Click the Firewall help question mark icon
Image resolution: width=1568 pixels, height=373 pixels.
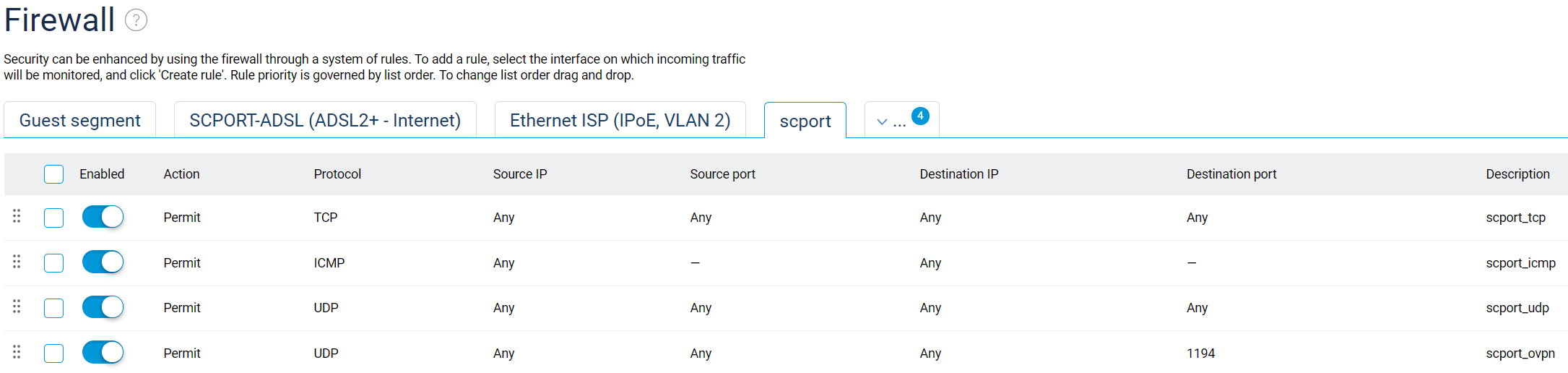pyautogui.click(x=136, y=20)
